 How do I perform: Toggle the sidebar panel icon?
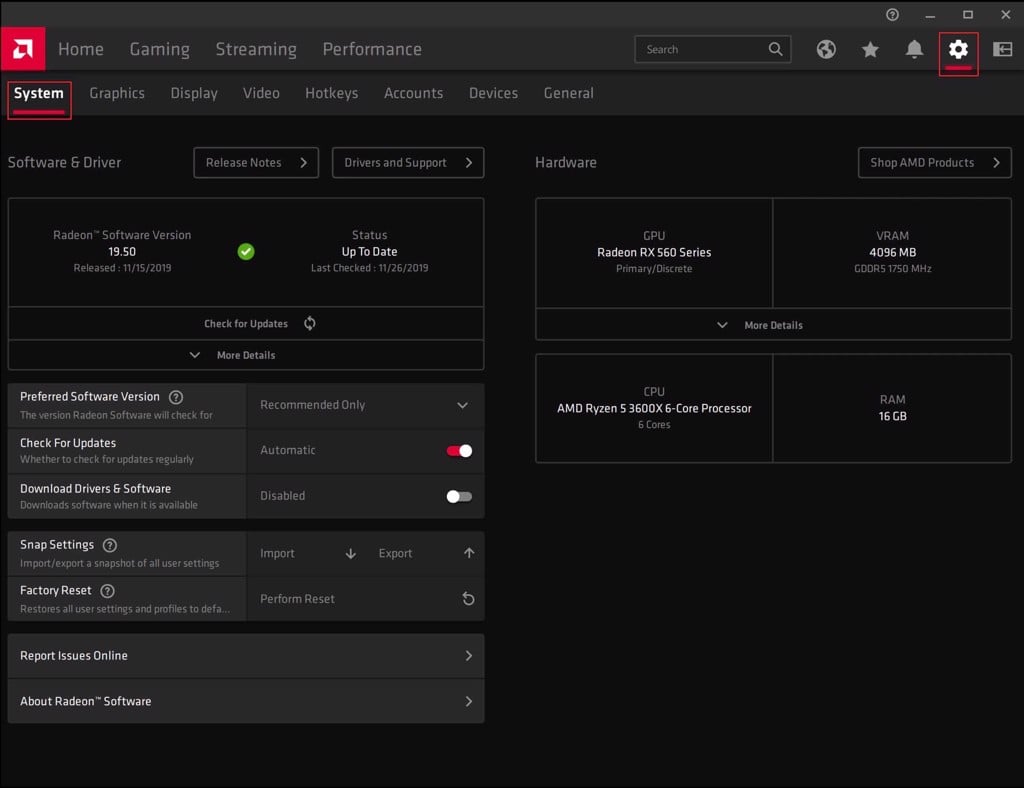tap(1002, 49)
